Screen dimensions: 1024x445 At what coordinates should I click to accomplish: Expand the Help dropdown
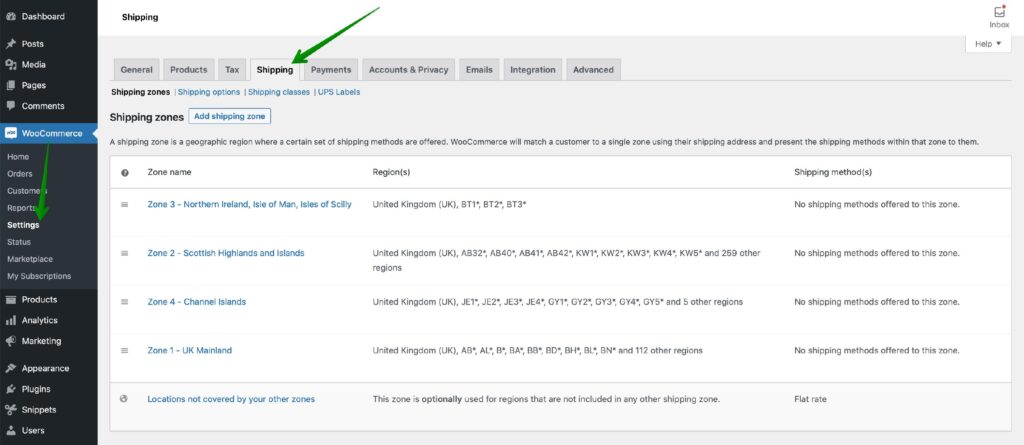tap(988, 44)
